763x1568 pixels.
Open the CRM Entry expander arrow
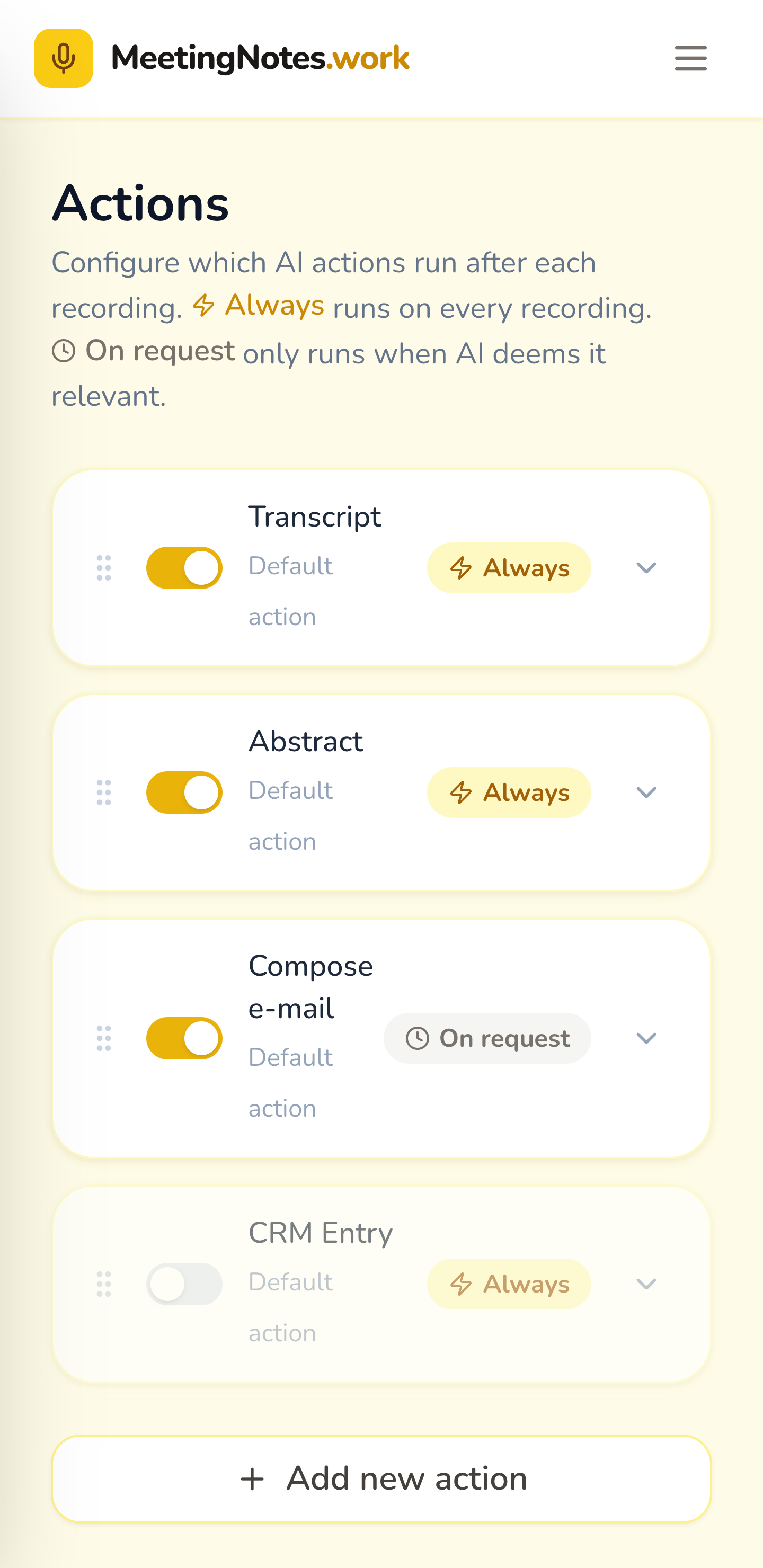646,1285
